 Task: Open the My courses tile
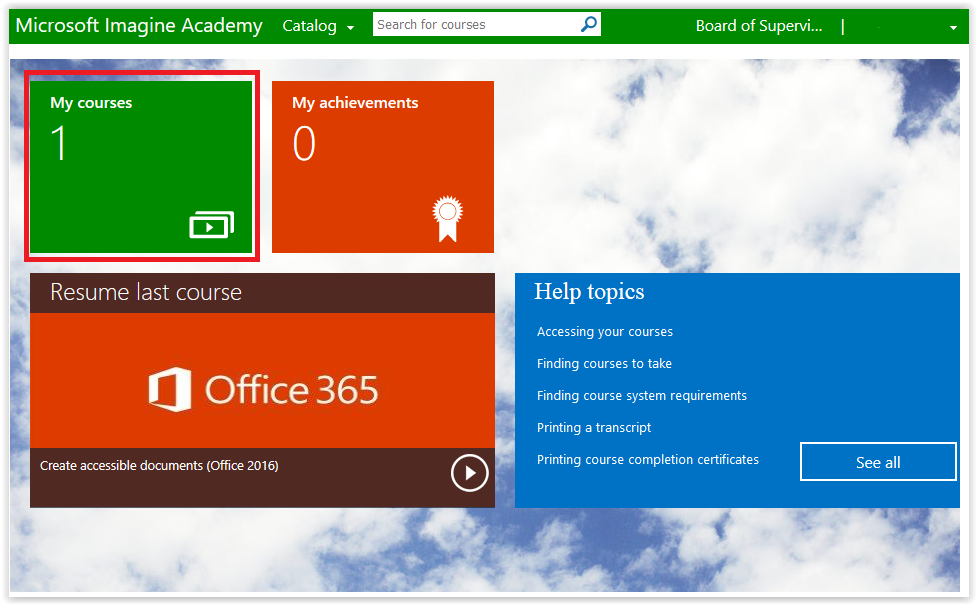click(x=141, y=166)
